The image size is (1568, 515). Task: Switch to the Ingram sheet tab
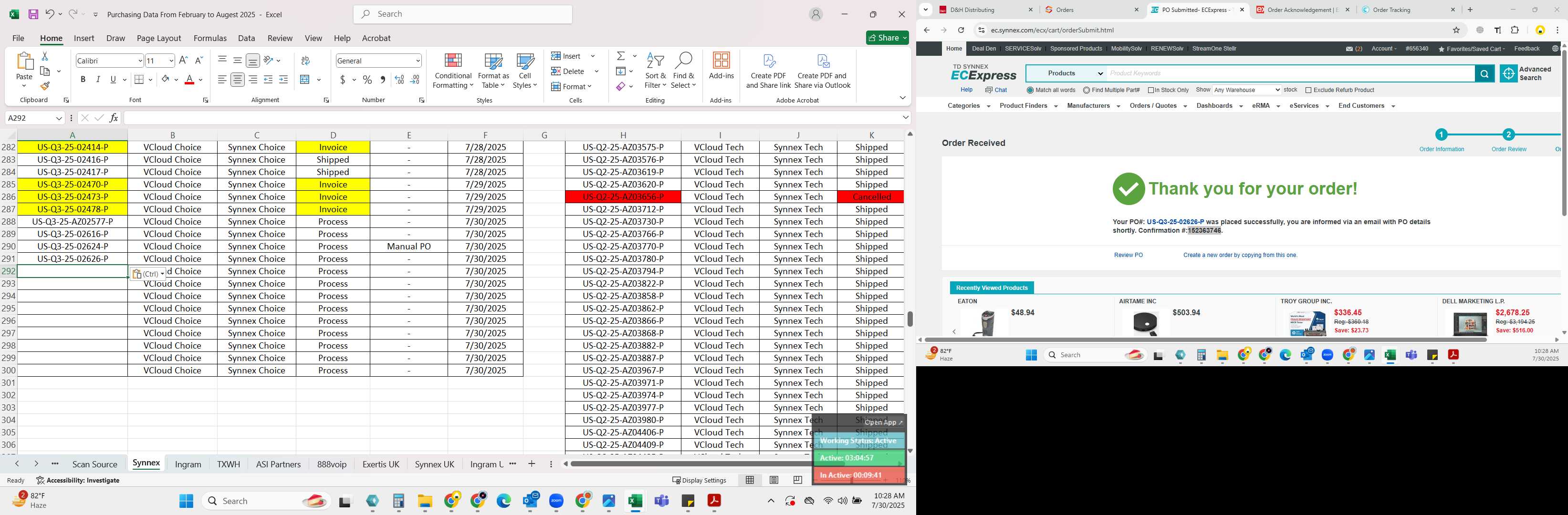click(x=188, y=464)
